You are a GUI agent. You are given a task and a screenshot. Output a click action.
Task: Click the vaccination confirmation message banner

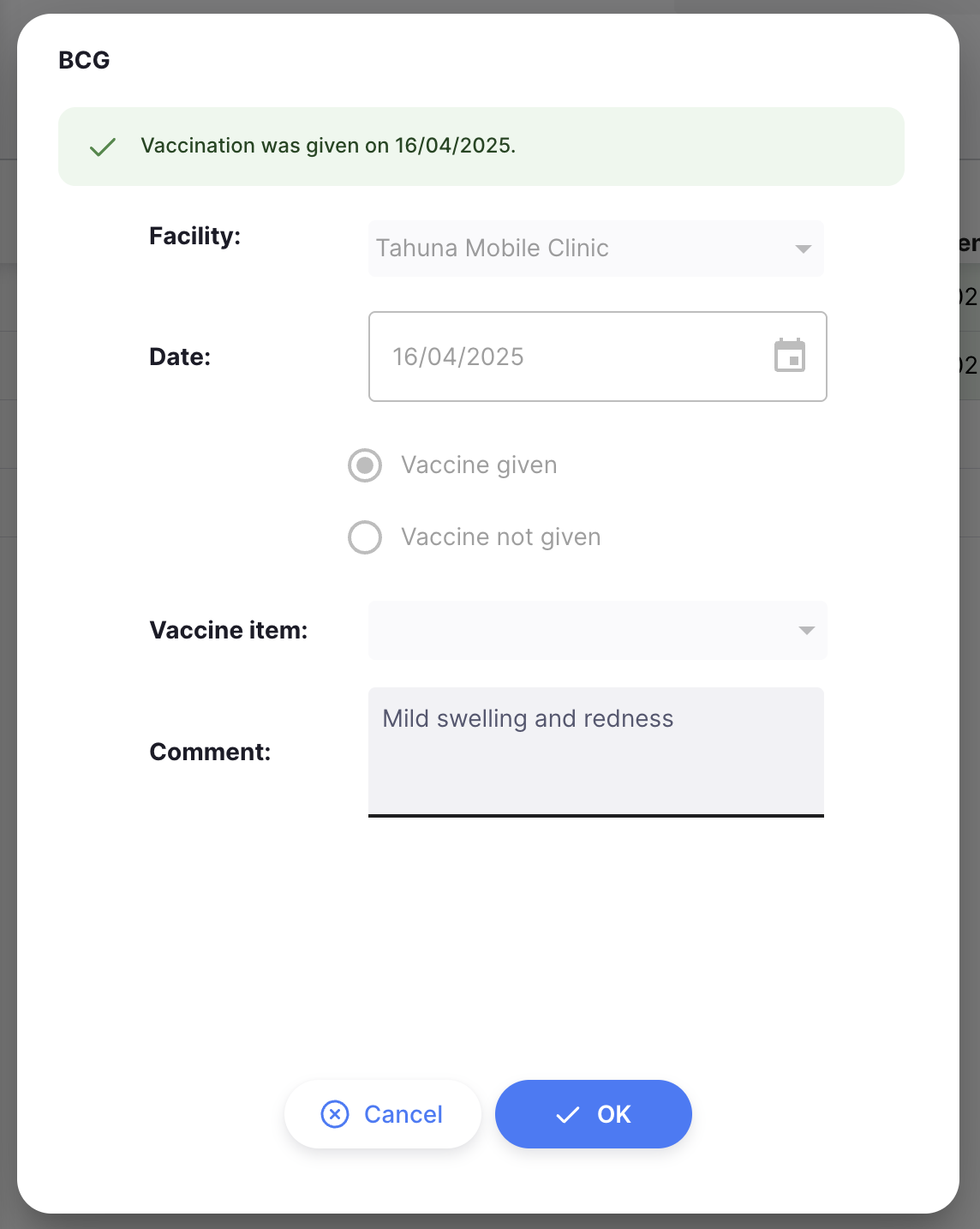(x=481, y=147)
